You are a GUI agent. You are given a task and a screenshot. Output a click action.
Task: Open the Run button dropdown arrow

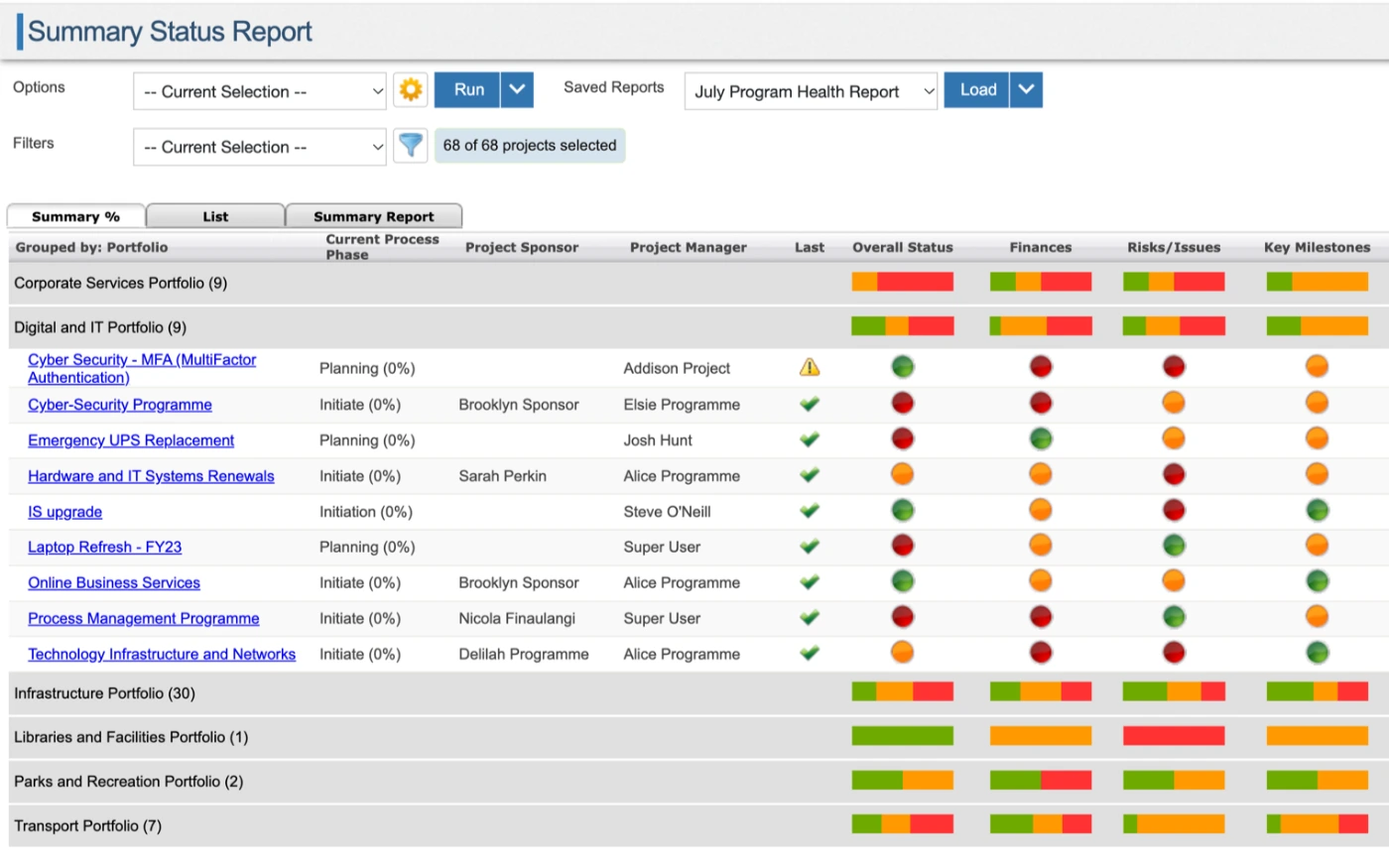click(517, 90)
